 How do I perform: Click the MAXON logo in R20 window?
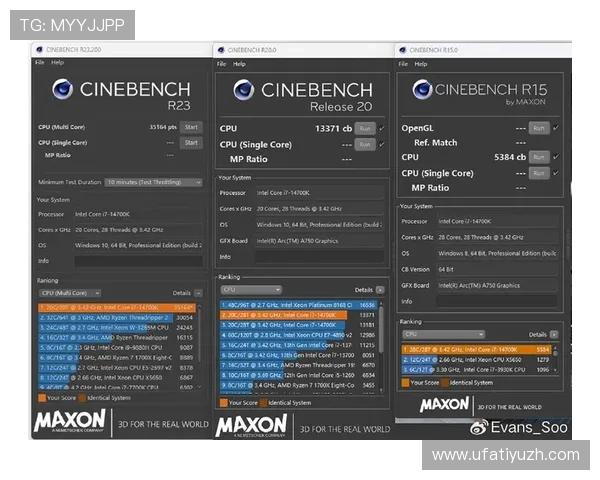point(251,426)
